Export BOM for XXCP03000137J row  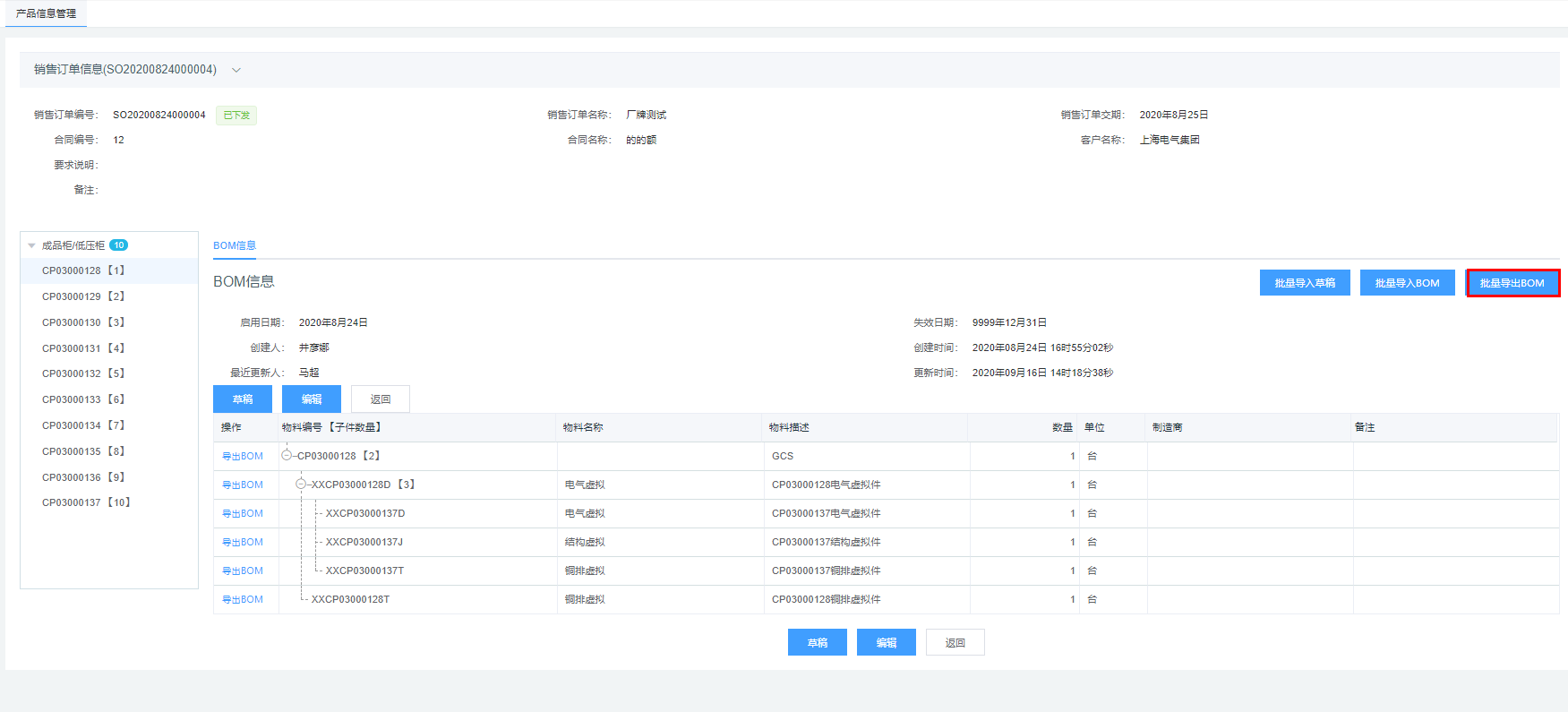point(243,542)
